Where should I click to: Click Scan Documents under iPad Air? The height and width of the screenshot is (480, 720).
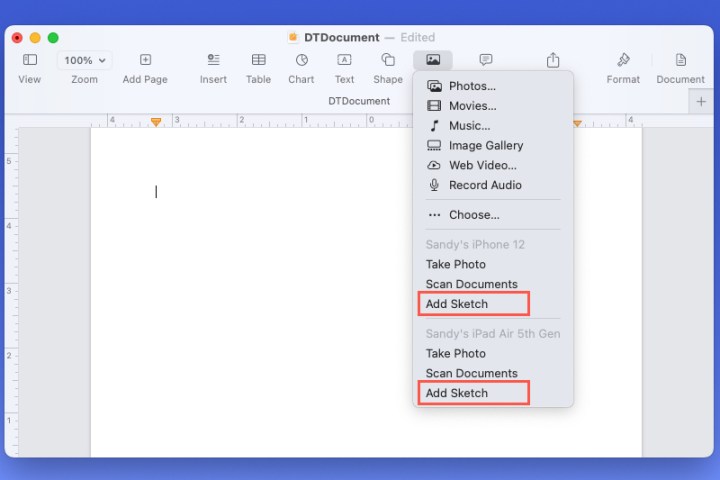click(x=471, y=373)
